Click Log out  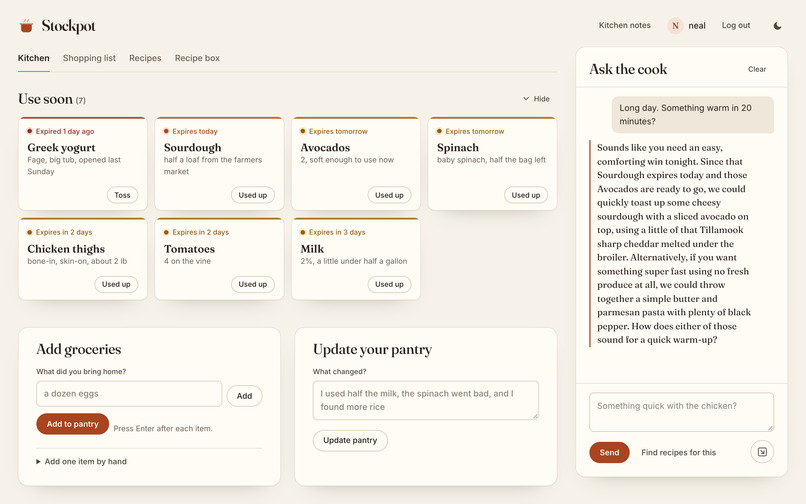tap(736, 25)
